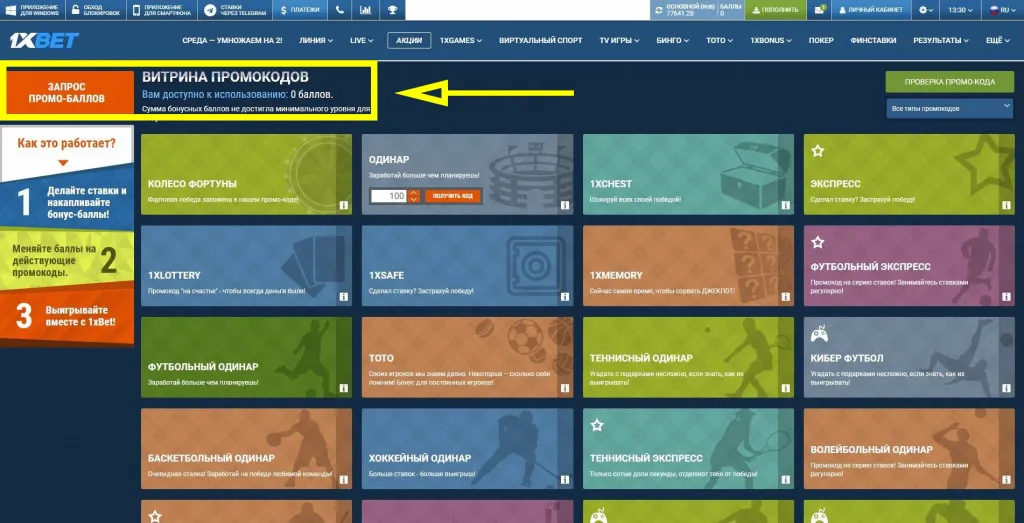1024x523 pixels.
Task: Expand the LIVE menu
Action: click(x=361, y=40)
